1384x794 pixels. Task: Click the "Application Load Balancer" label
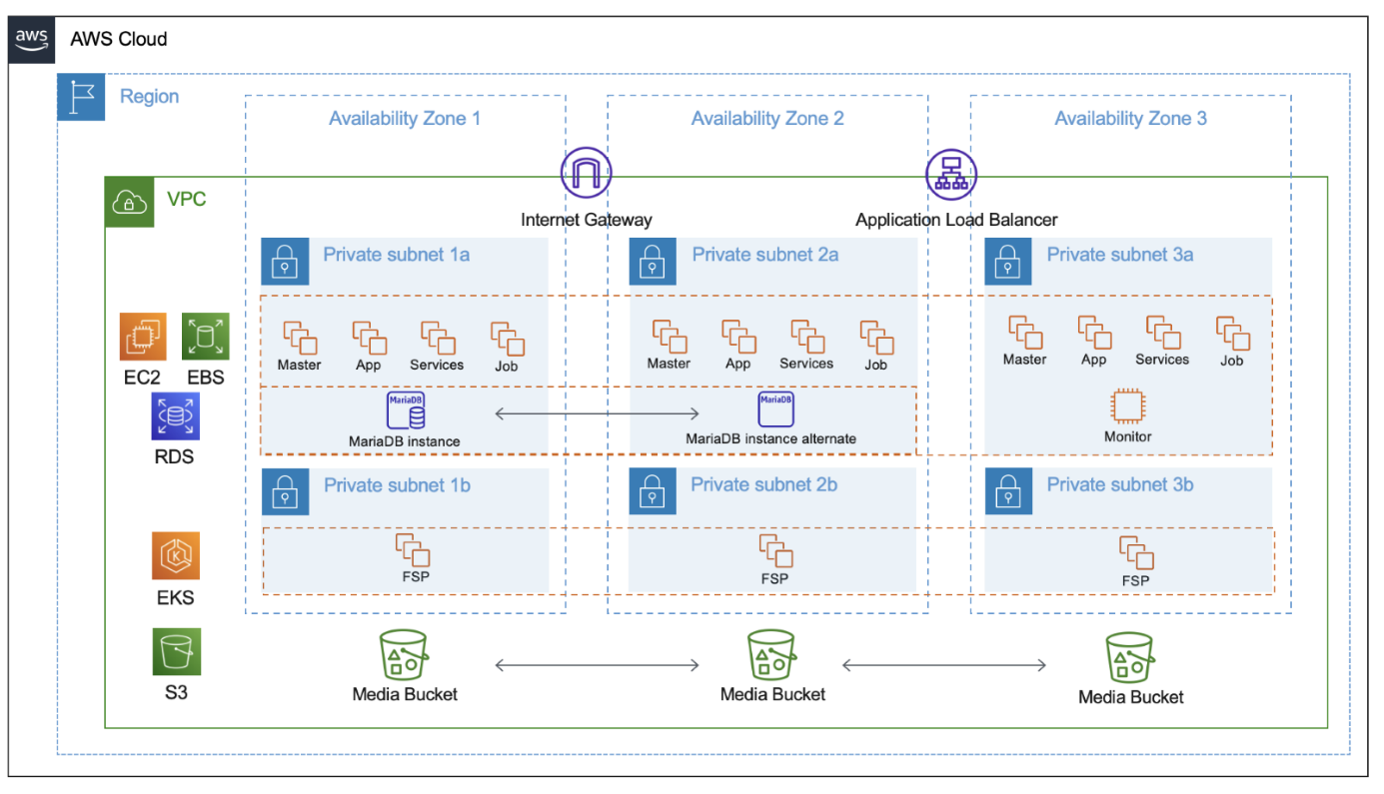(x=956, y=220)
